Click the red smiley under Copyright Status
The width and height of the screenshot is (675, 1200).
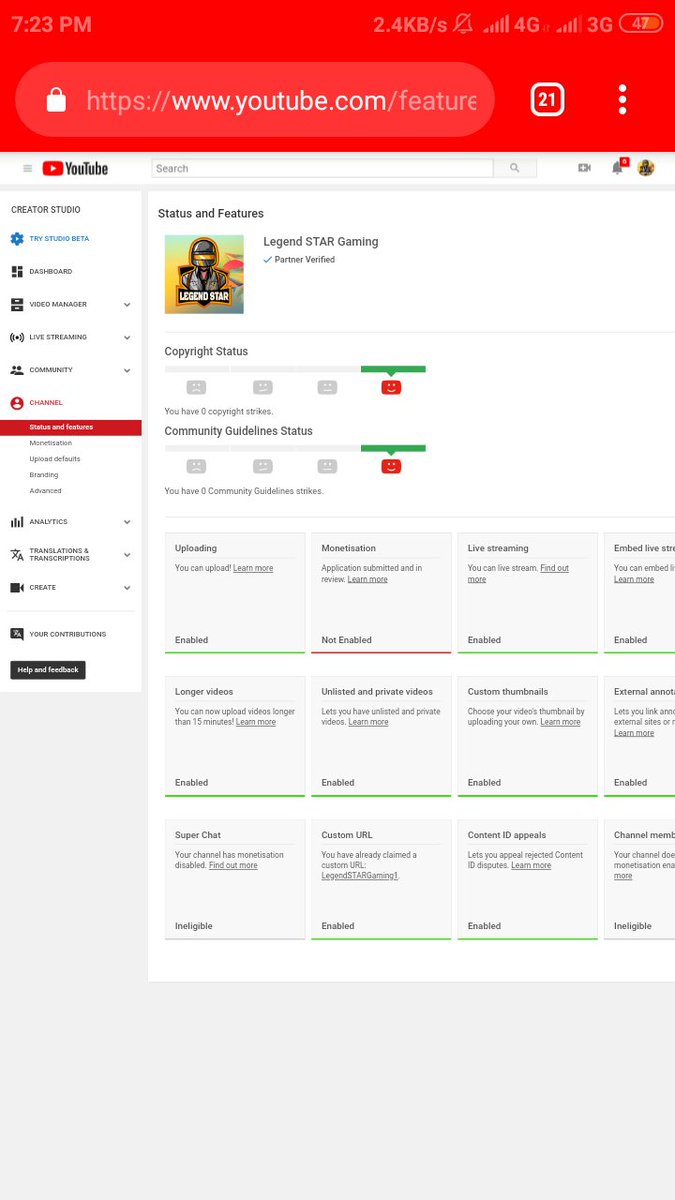coord(391,387)
